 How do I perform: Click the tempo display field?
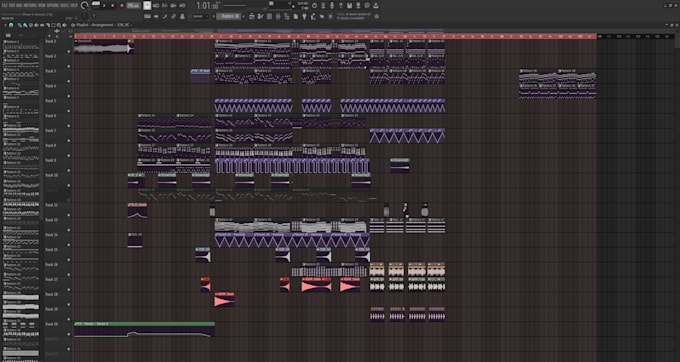point(133,6)
